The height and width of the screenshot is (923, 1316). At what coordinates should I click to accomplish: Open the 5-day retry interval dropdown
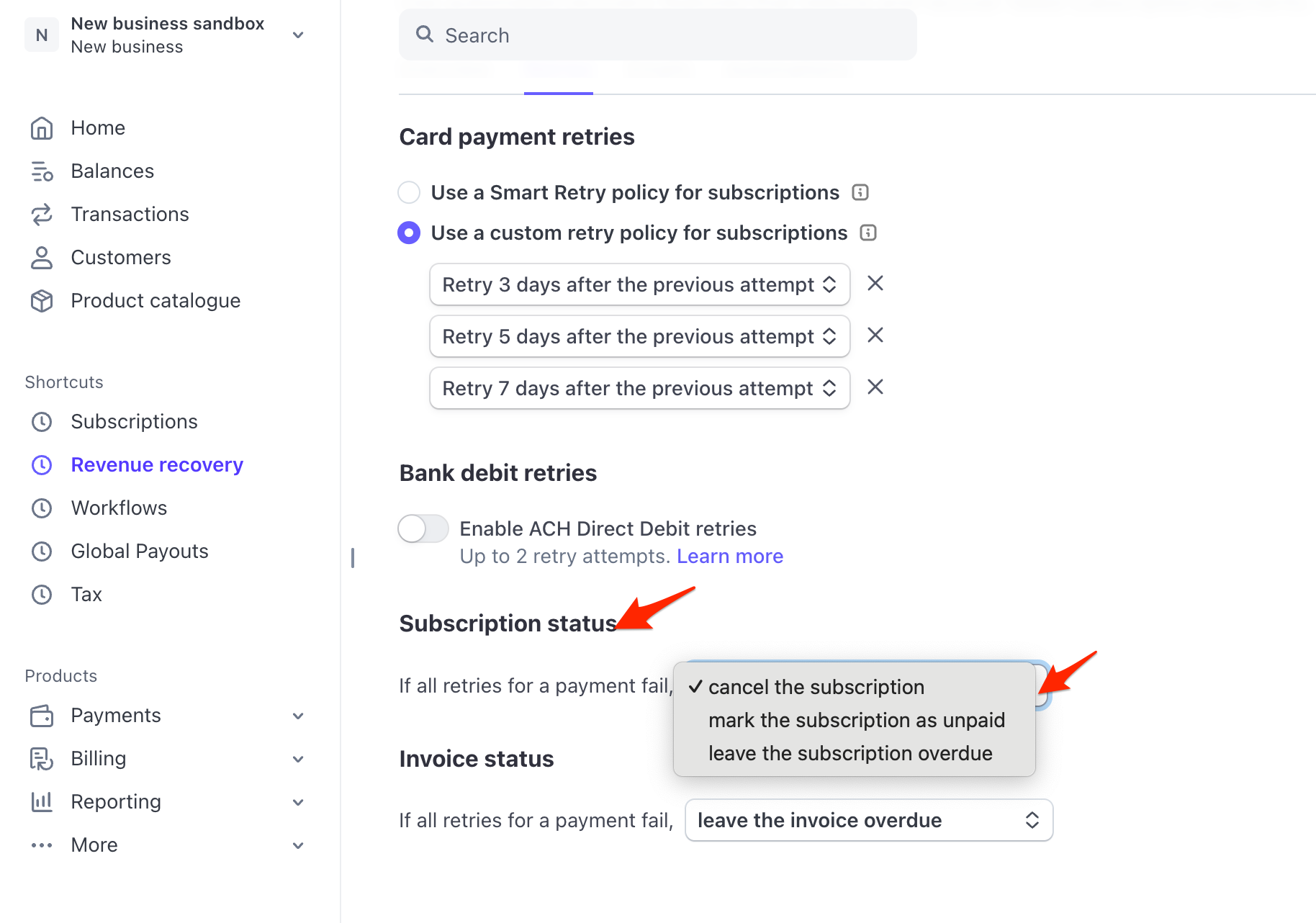point(639,336)
